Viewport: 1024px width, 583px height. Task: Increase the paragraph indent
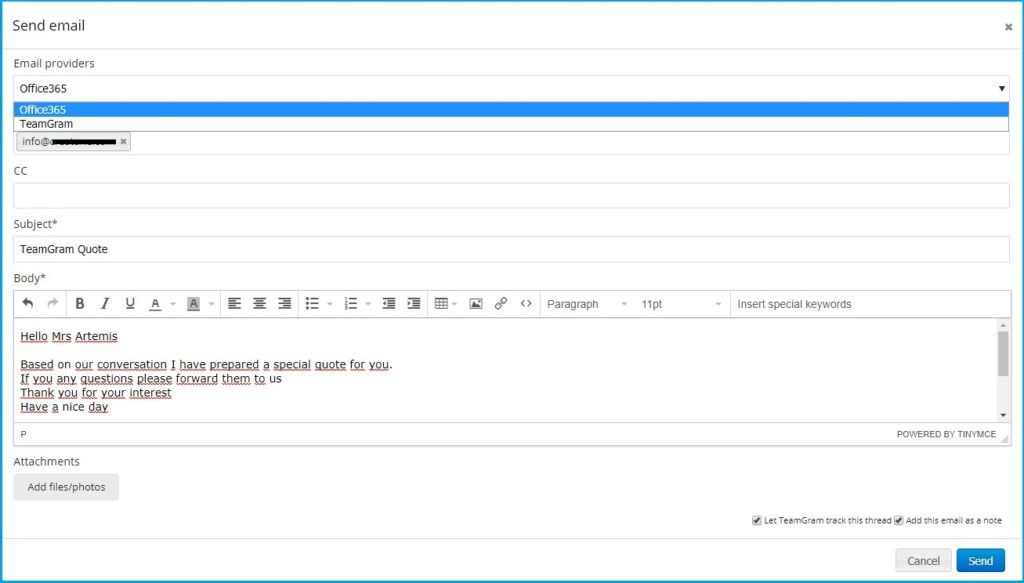tap(413, 304)
